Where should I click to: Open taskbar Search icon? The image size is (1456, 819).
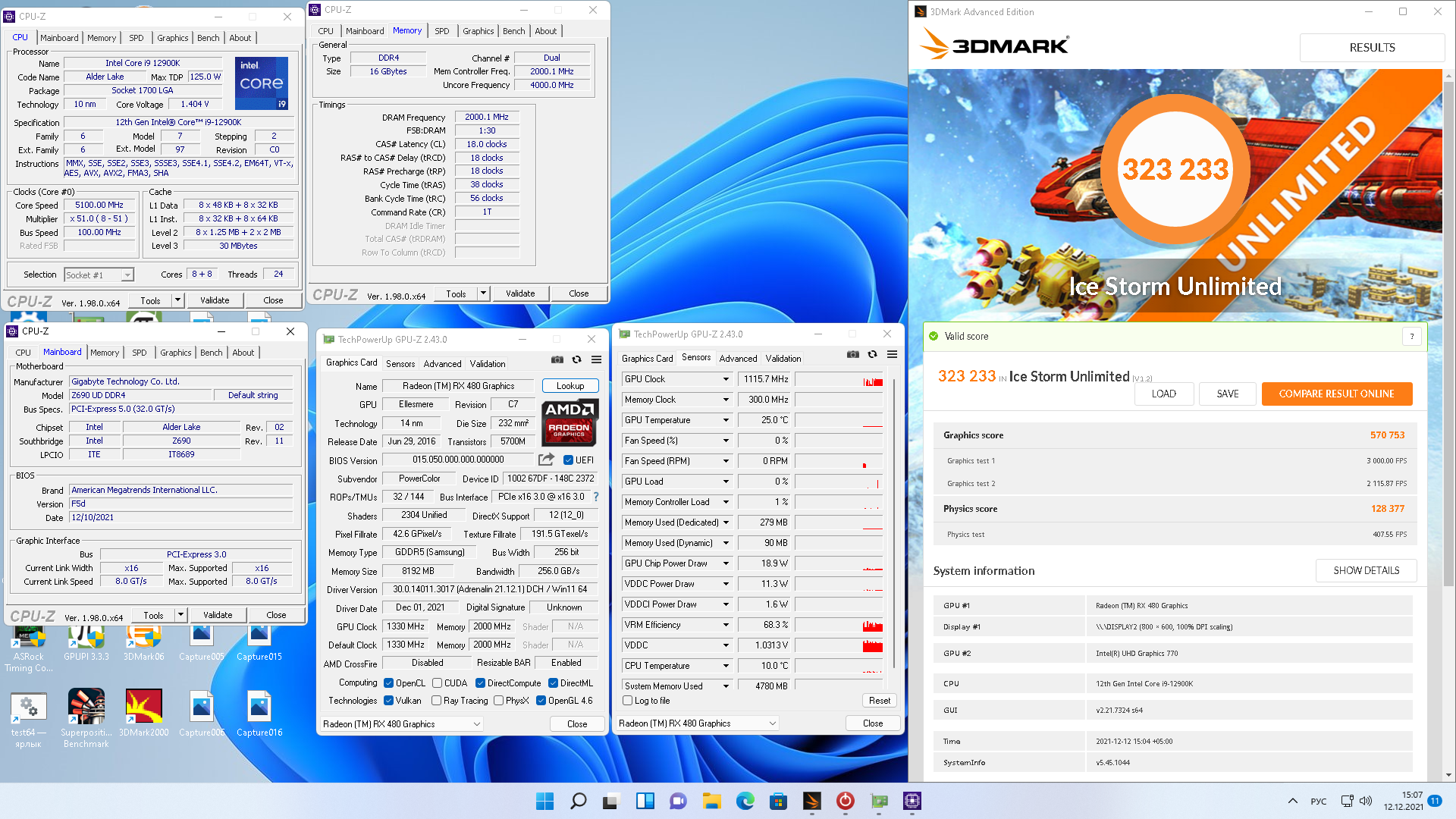[x=578, y=801]
